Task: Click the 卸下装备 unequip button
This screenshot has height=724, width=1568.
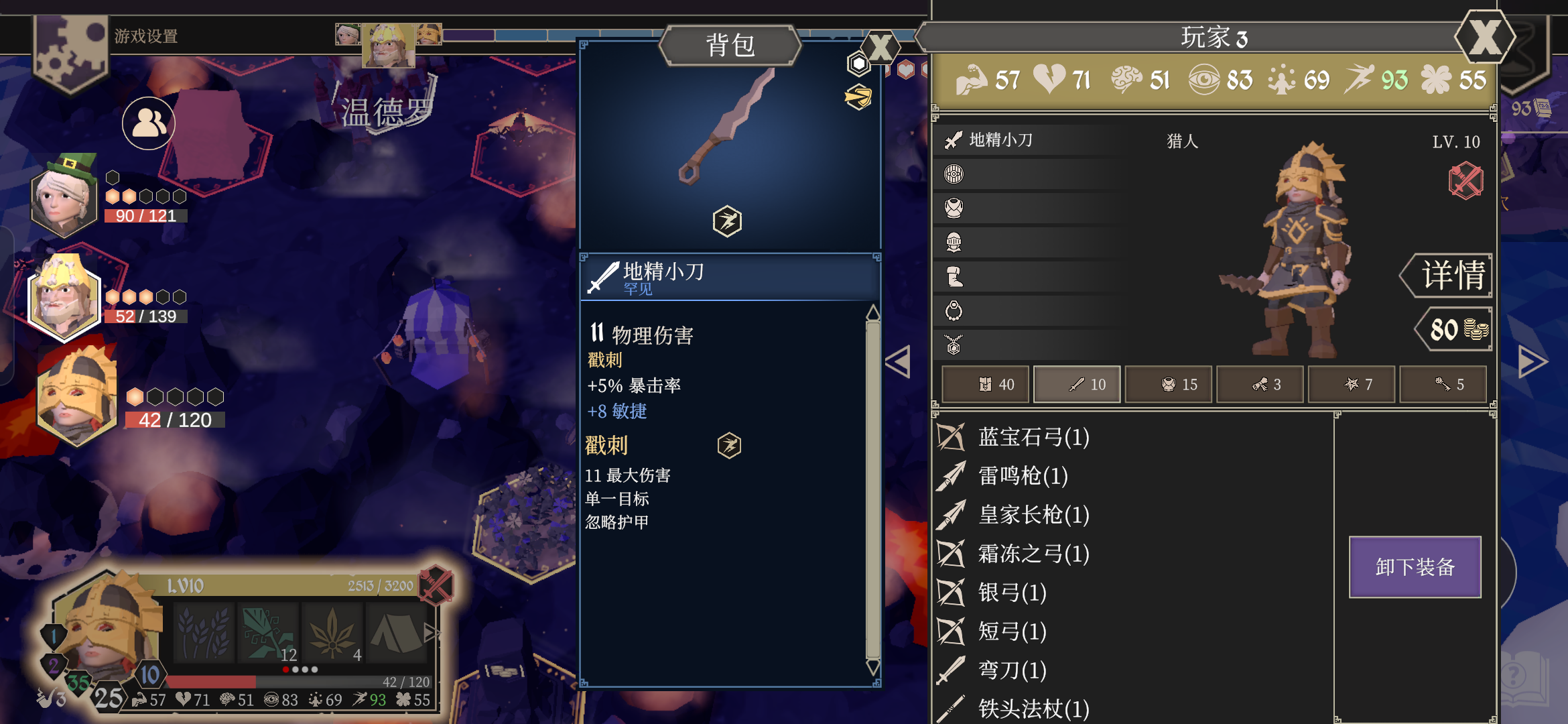Action: (x=1415, y=567)
